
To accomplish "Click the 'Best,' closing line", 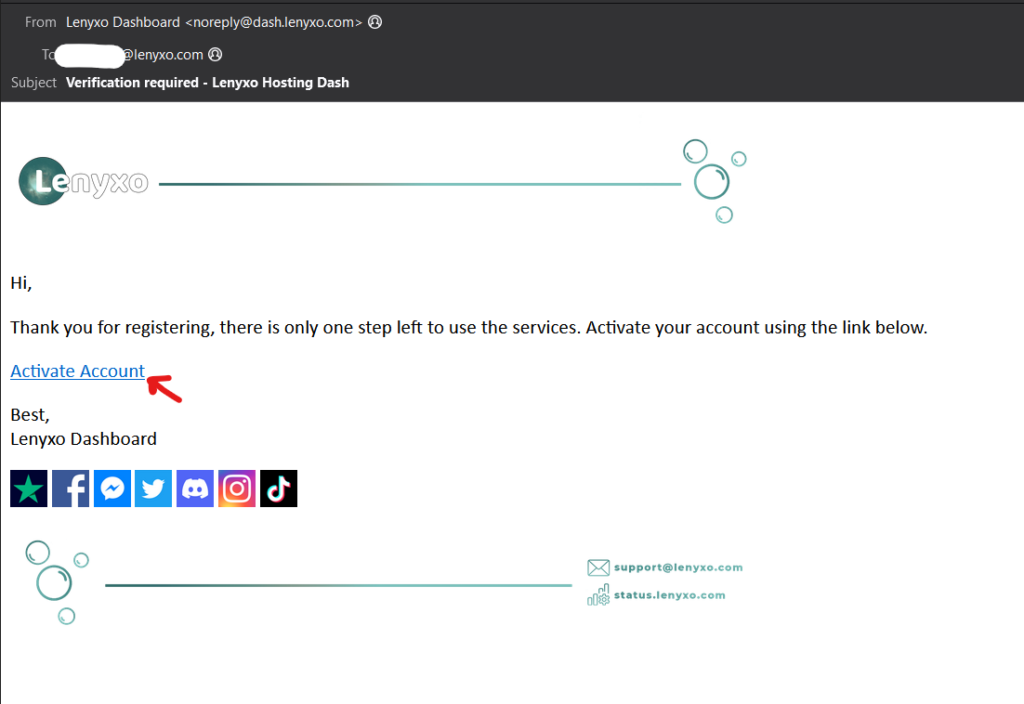I will [x=30, y=415].
